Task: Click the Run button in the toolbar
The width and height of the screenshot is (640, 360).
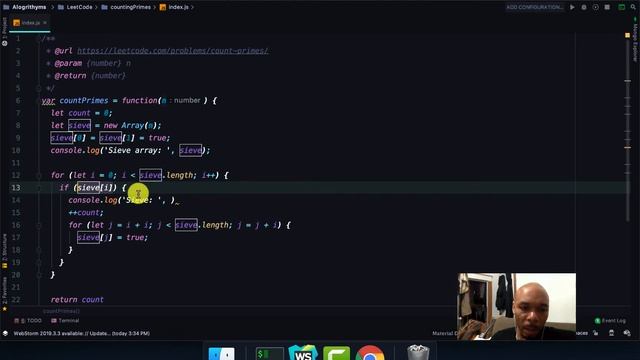Action: [572, 7]
